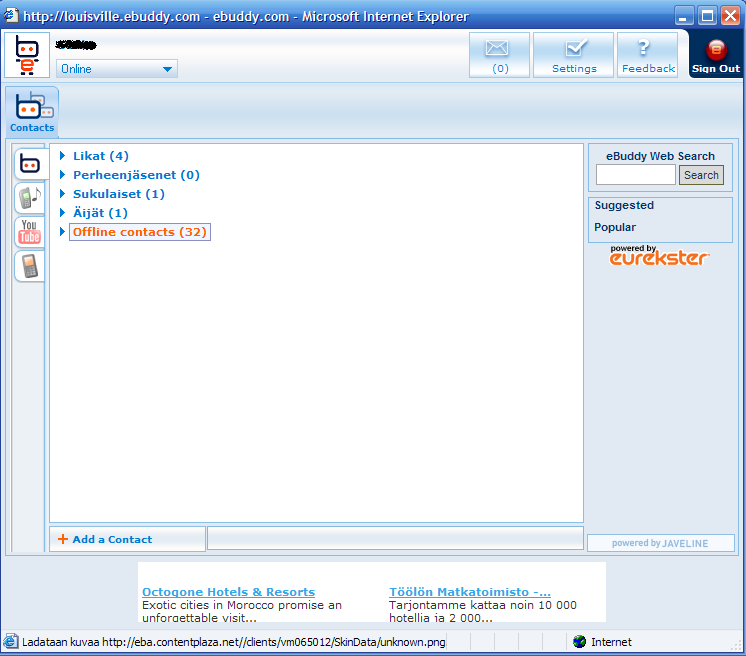Expand the Perheenjäsenet group arrow
Screen dimensions: 746x656
coord(62,175)
